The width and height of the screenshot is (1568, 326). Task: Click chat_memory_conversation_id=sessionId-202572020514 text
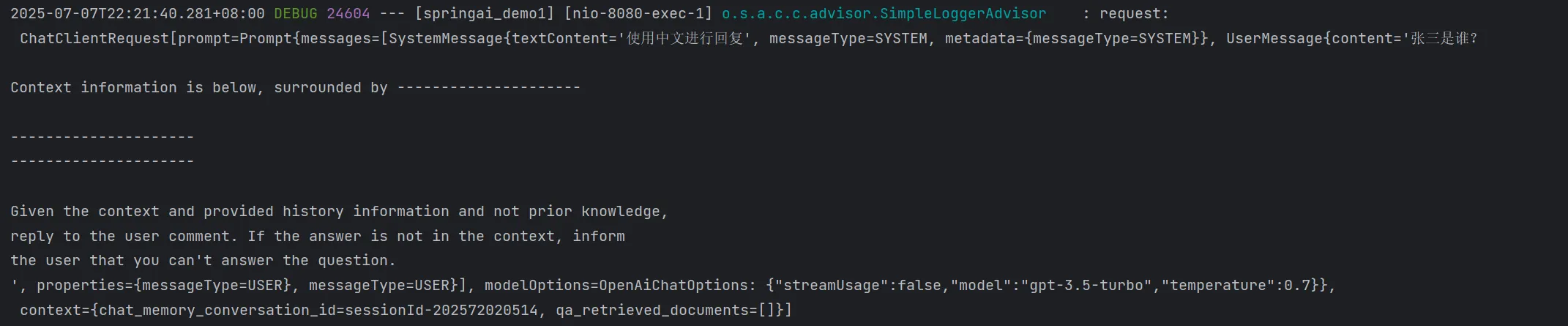(318, 310)
